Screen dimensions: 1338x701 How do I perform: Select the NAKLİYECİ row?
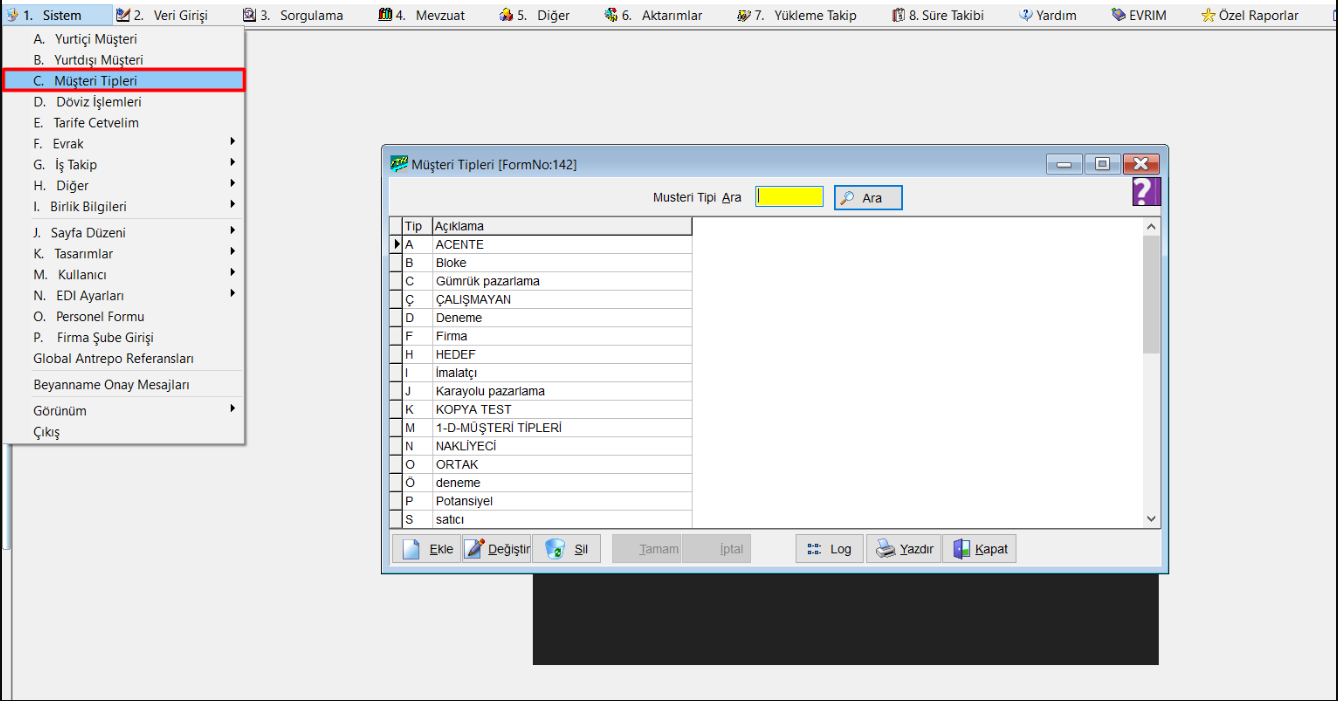point(541,446)
